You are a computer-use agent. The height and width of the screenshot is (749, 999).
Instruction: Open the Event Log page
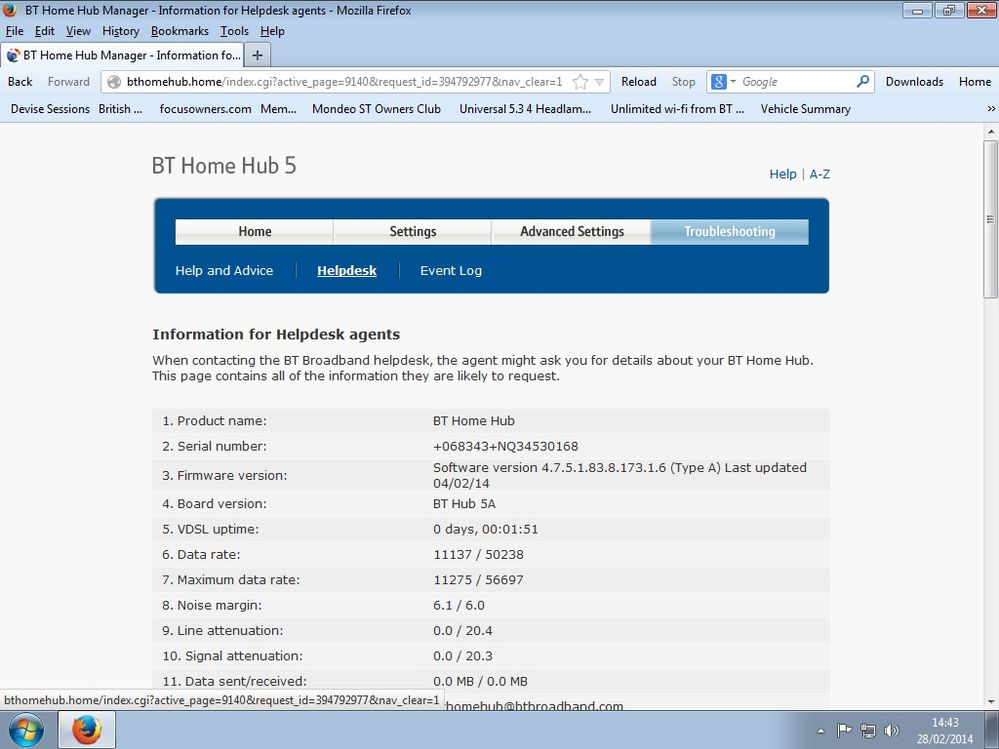[x=451, y=271]
